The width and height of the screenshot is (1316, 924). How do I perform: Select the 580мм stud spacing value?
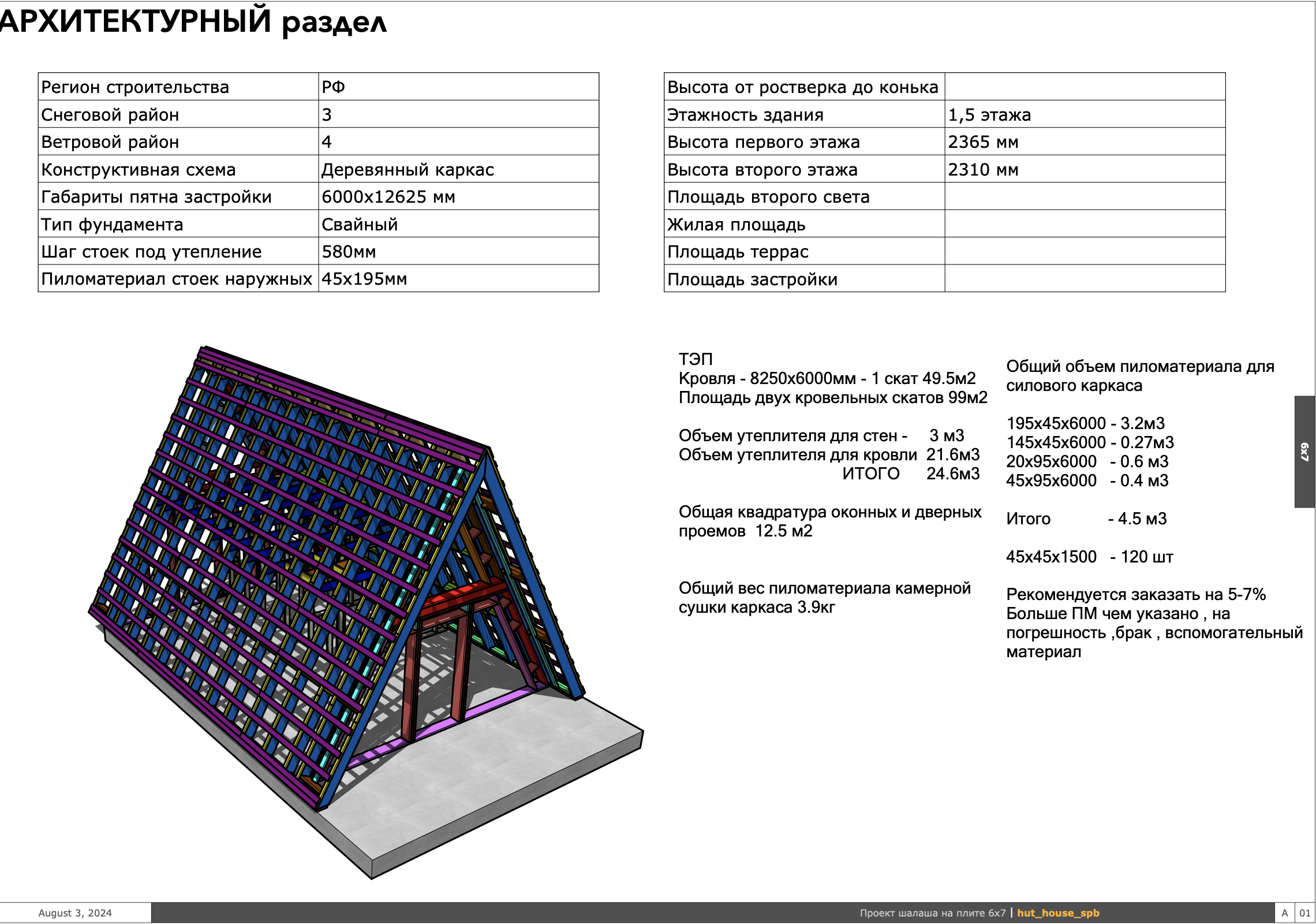click(x=348, y=252)
